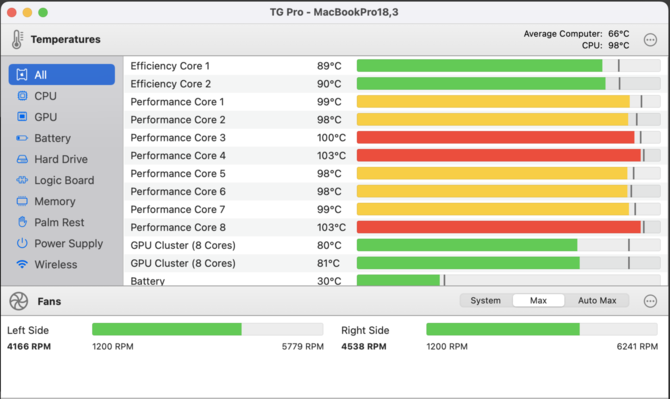The image size is (670, 399).
Task: Click the Palm Rest hand icon
Action: click(23, 222)
